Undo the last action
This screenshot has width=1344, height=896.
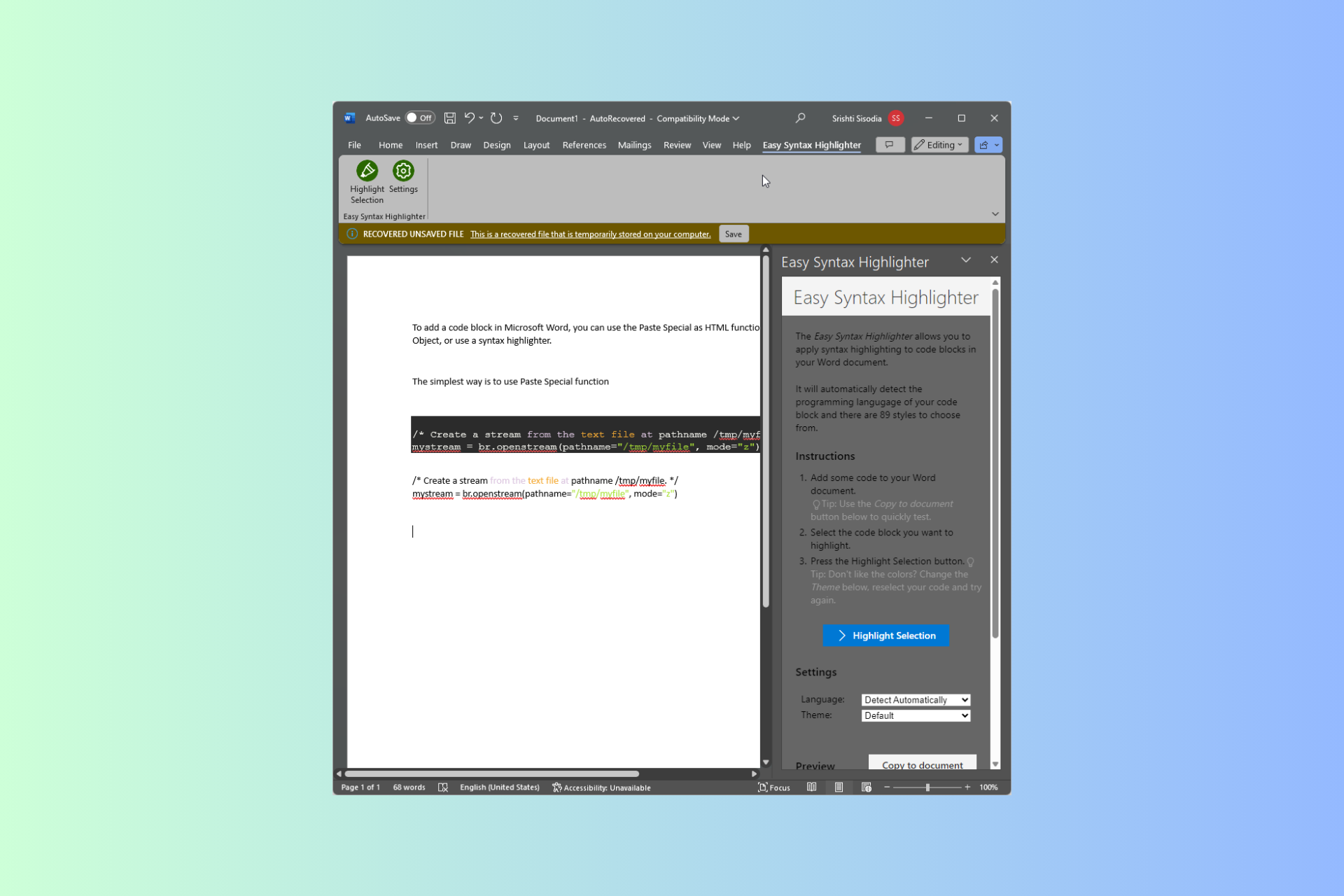coord(469,118)
